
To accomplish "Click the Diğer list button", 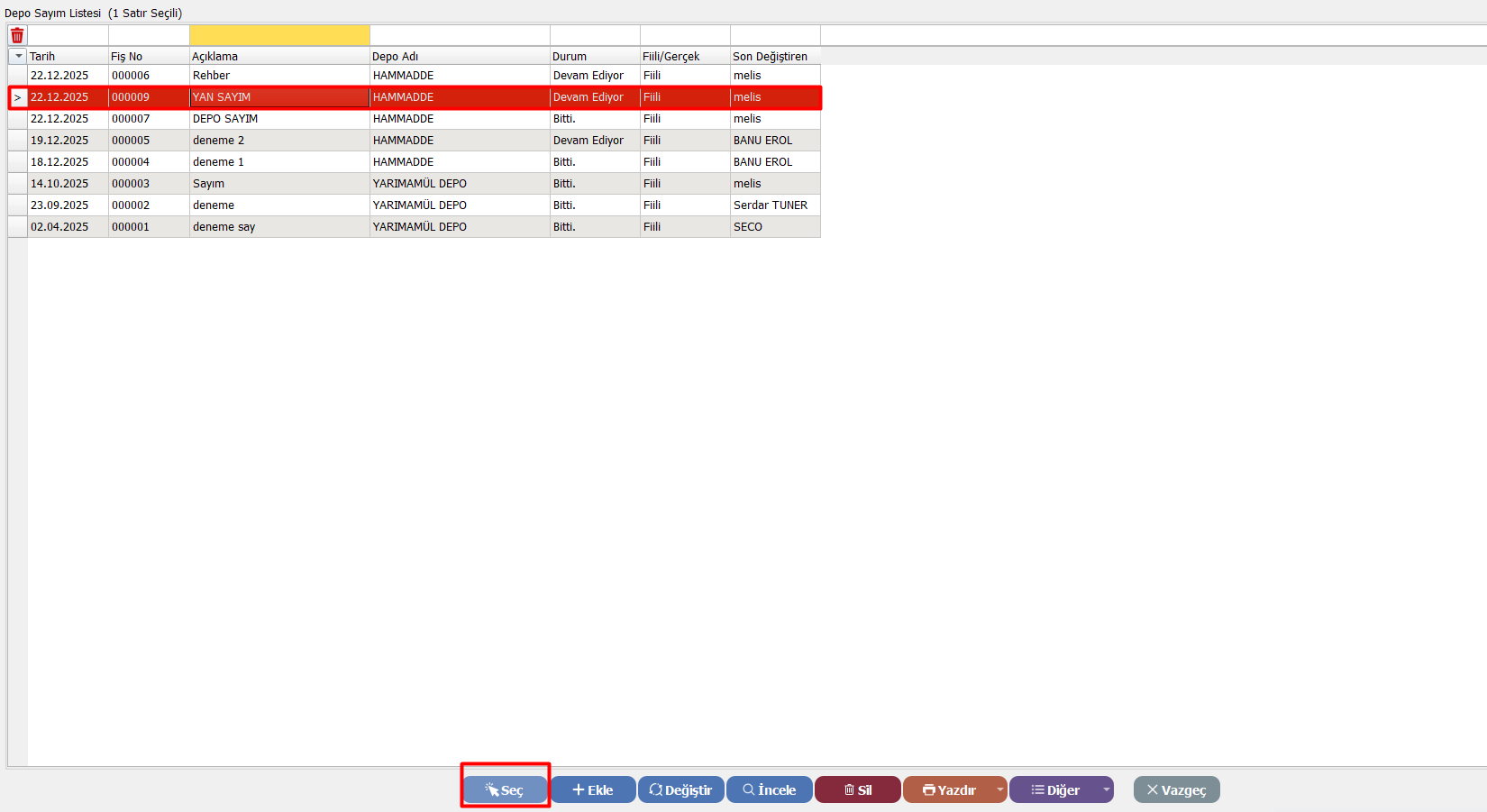I will click(x=1055, y=789).
